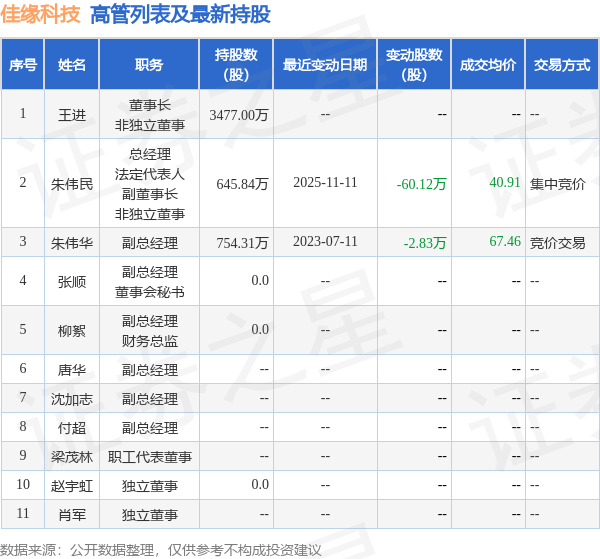Select the 最近变动日期 column header
This screenshot has width=600, height=559.
point(324,65)
